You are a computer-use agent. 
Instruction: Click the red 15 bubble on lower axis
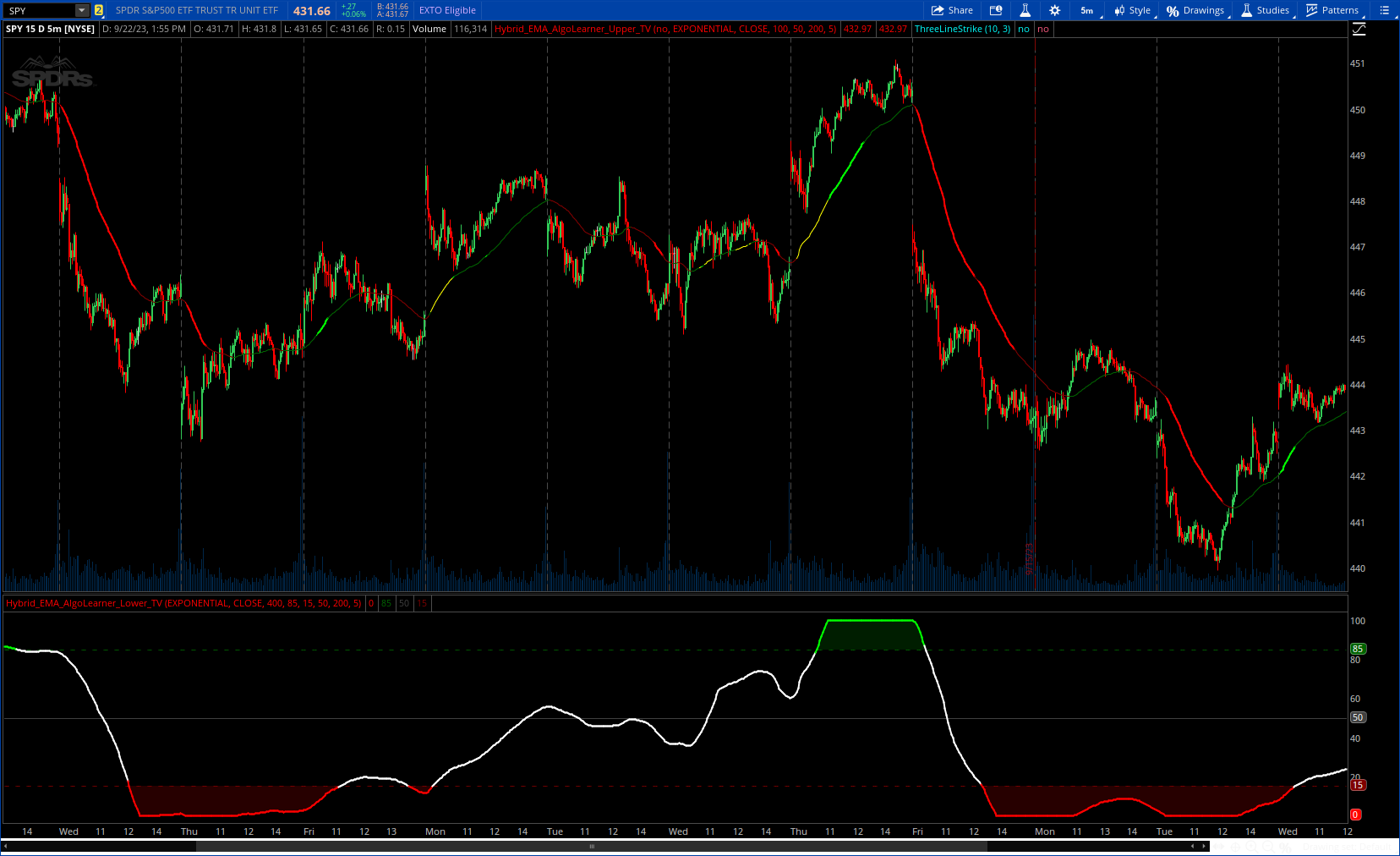pyautogui.click(x=1358, y=785)
